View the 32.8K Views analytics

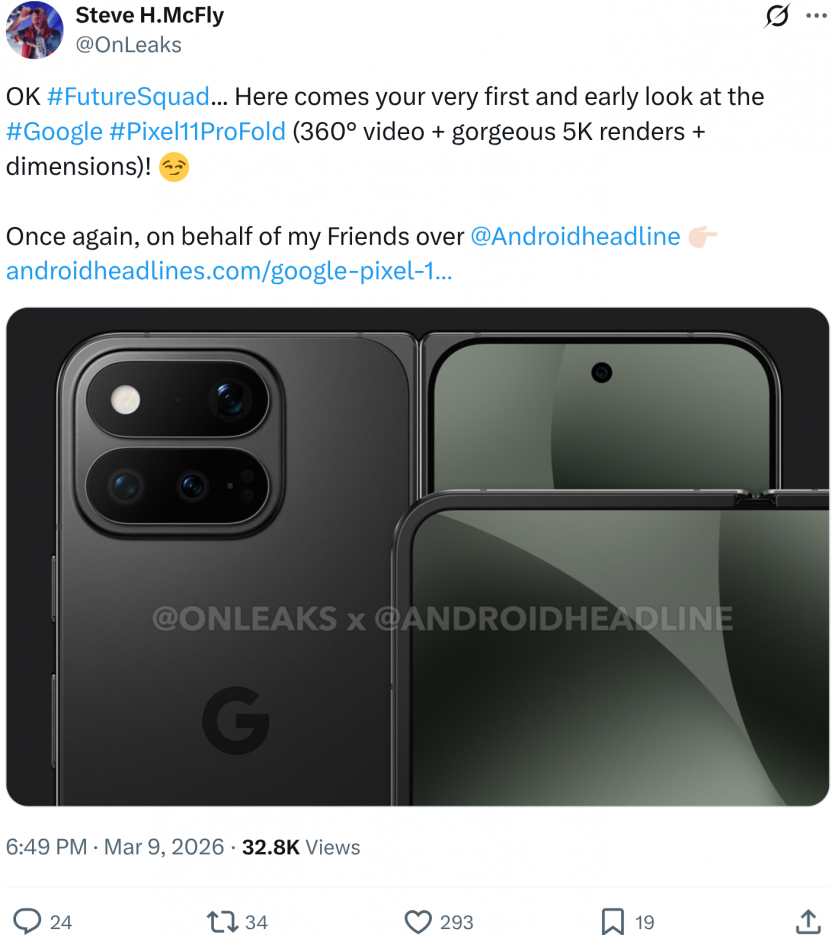(301, 847)
